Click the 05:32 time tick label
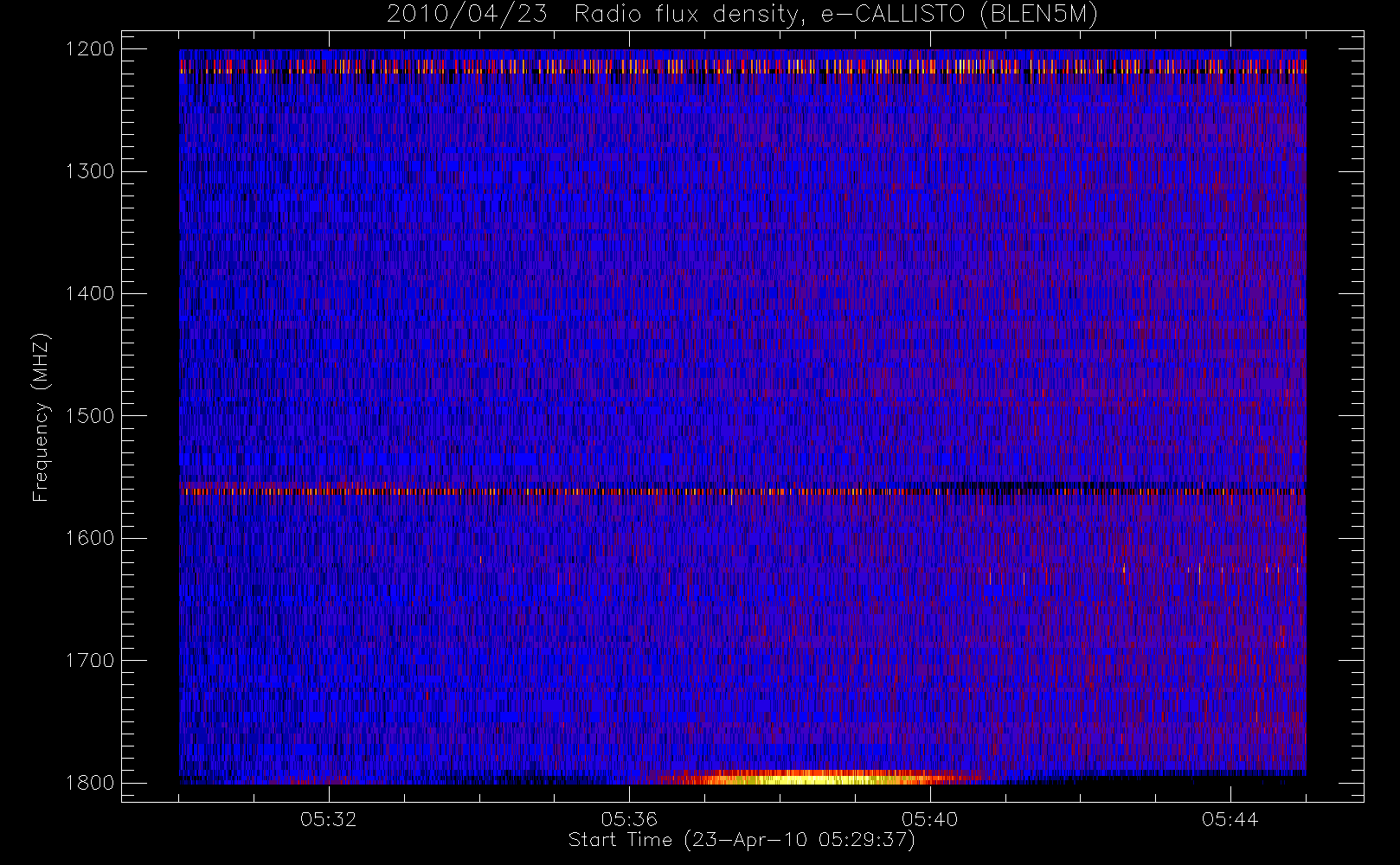The height and width of the screenshot is (865, 1400). pyautogui.click(x=329, y=819)
